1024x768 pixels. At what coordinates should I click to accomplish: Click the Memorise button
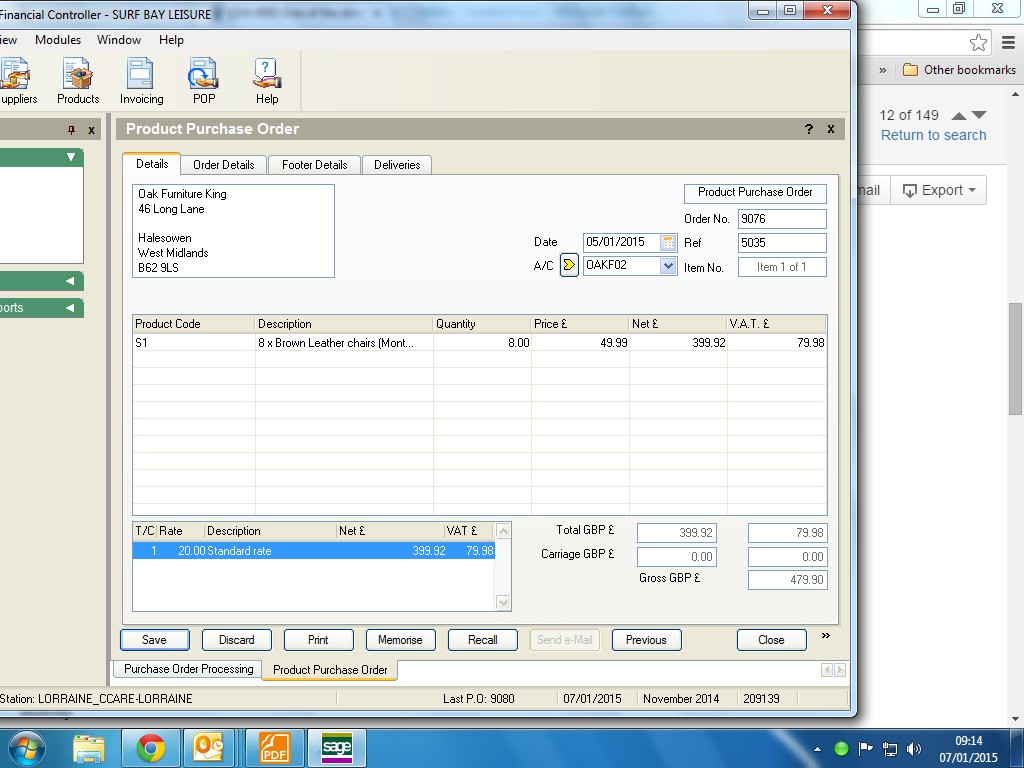400,640
